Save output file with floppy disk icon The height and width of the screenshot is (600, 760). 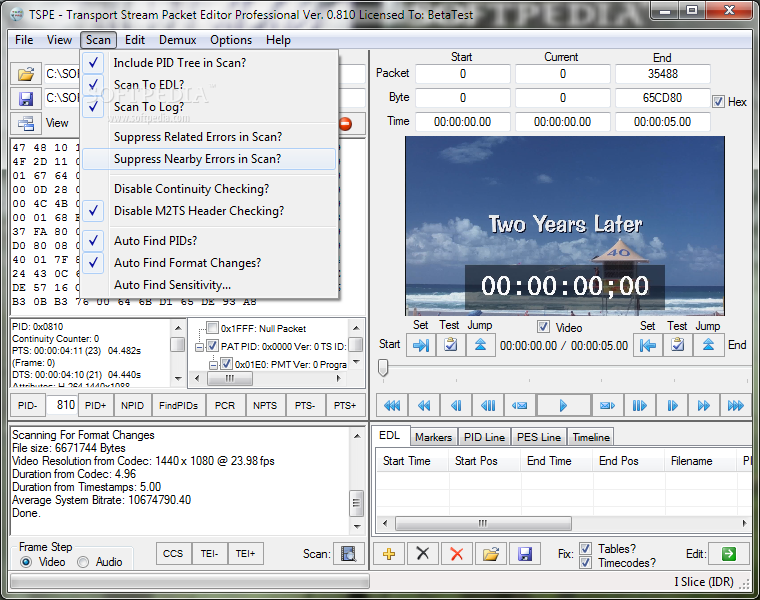click(26, 99)
